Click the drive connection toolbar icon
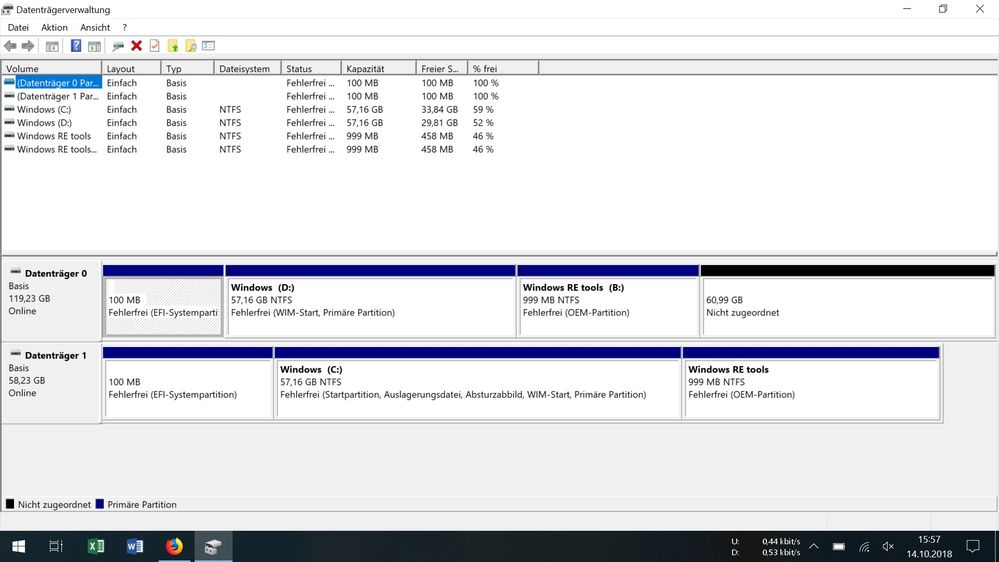 (x=118, y=46)
